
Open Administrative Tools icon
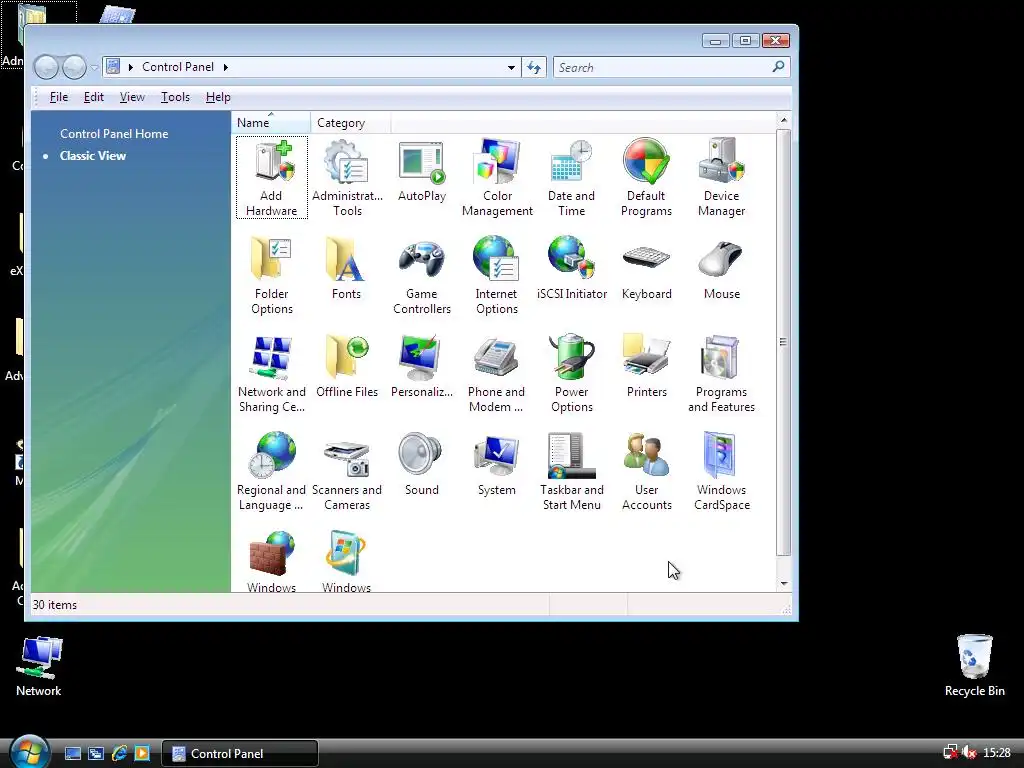(x=347, y=177)
